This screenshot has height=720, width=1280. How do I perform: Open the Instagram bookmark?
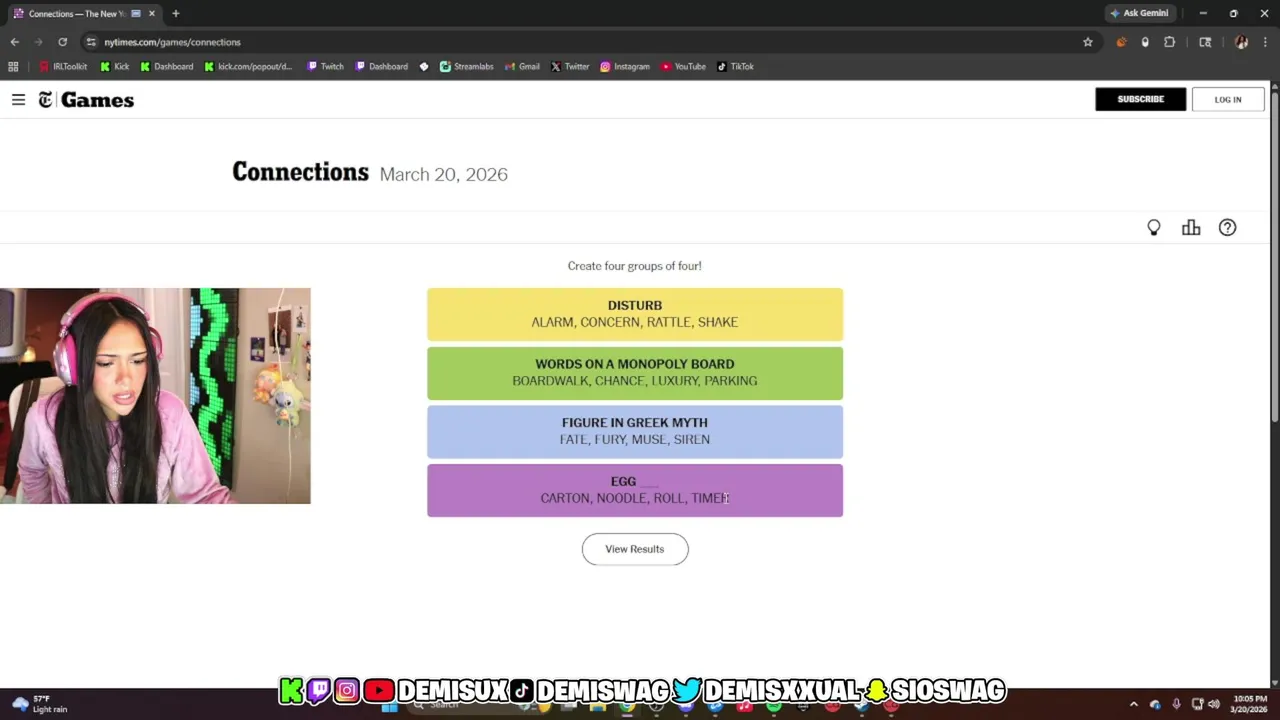[625, 67]
